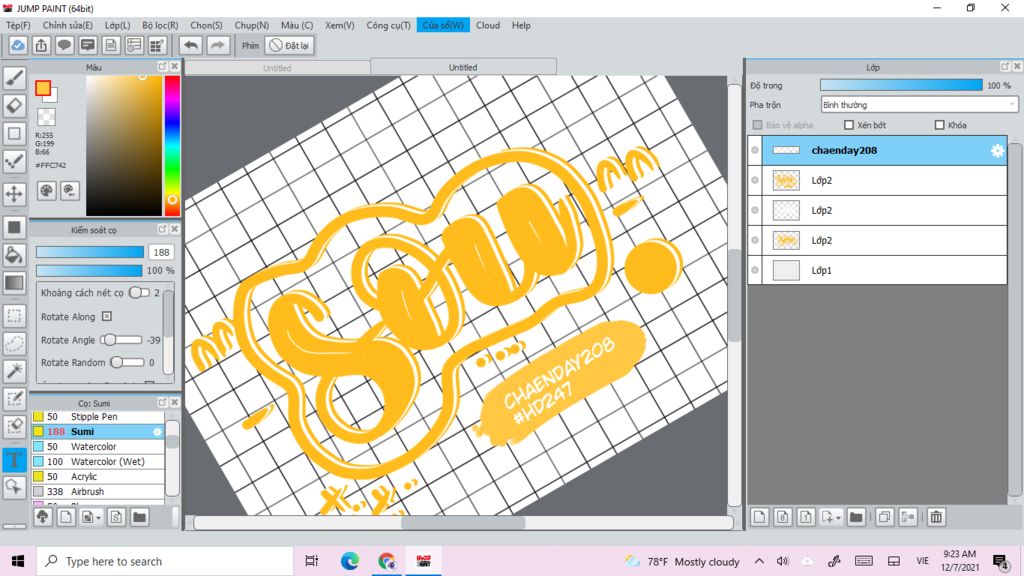This screenshot has height=576, width=1024.
Task: Open the Chỉnh sửa(E) menu
Action: pyautogui.click(x=67, y=25)
